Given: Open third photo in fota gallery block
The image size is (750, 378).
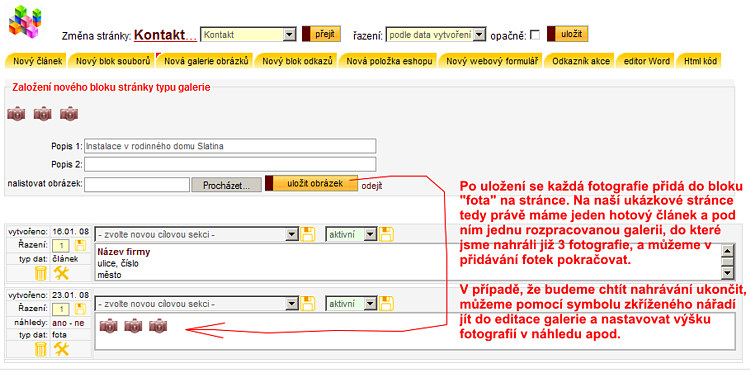Looking at the screenshot, I should [158, 326].
